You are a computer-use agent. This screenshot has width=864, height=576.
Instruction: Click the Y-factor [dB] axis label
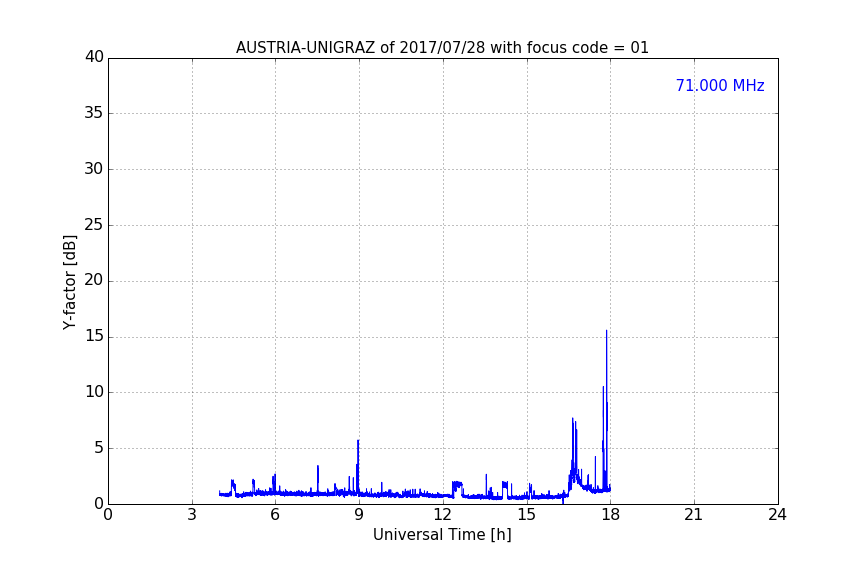tap(69, 282)
